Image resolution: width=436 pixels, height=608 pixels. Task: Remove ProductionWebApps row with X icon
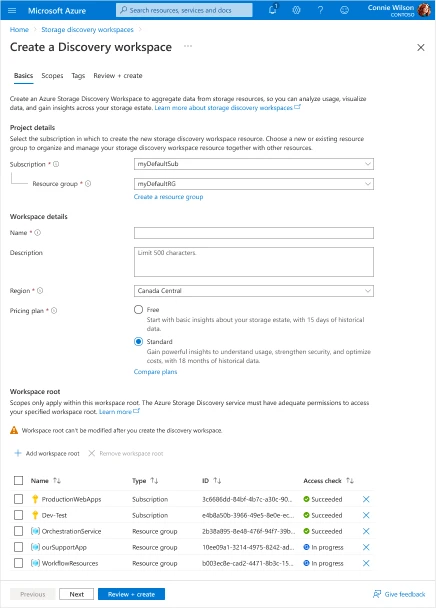(x=366, y=499)
